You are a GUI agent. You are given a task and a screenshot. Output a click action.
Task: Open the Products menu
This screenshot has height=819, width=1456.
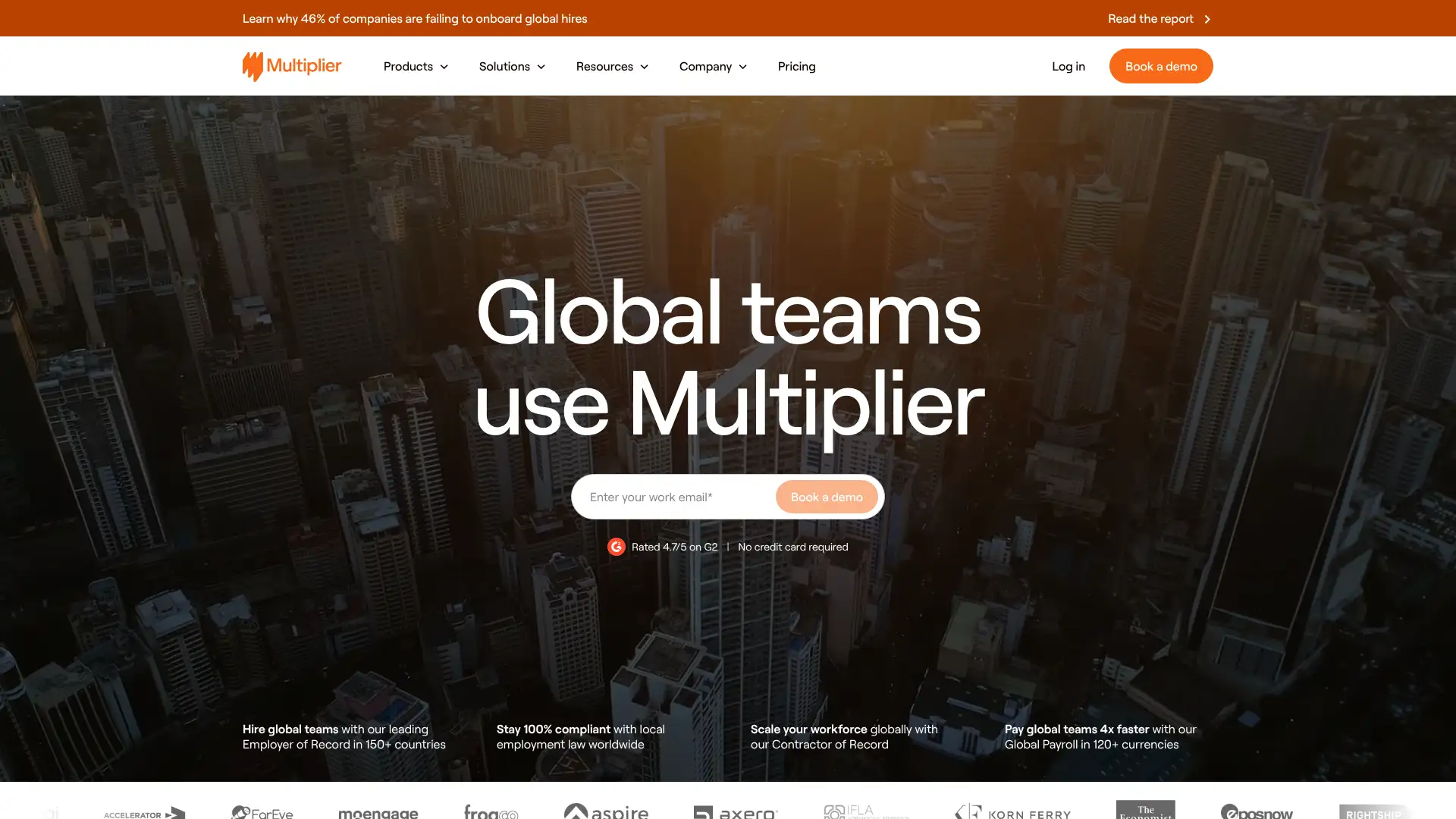416,67
